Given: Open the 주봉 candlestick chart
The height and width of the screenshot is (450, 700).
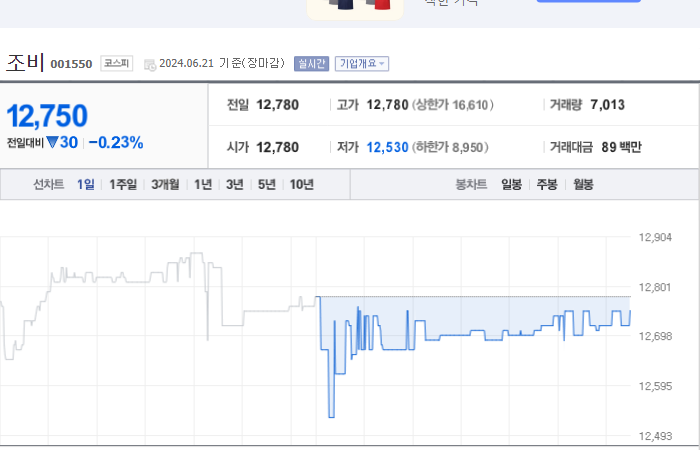Looking at the screenshot, I should pos(547,184).
